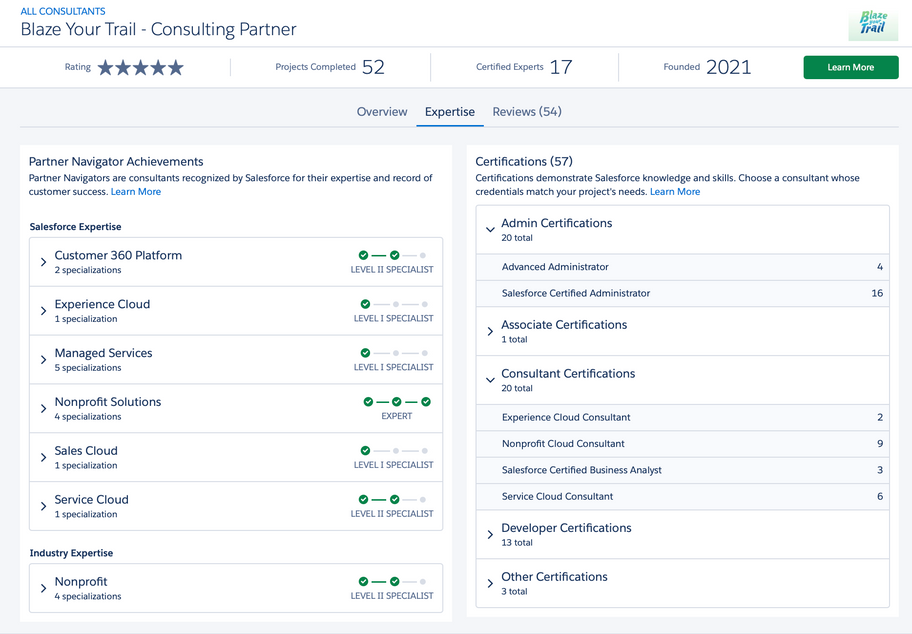Expand the Developer Certifications section

click(x=490, y=534)
